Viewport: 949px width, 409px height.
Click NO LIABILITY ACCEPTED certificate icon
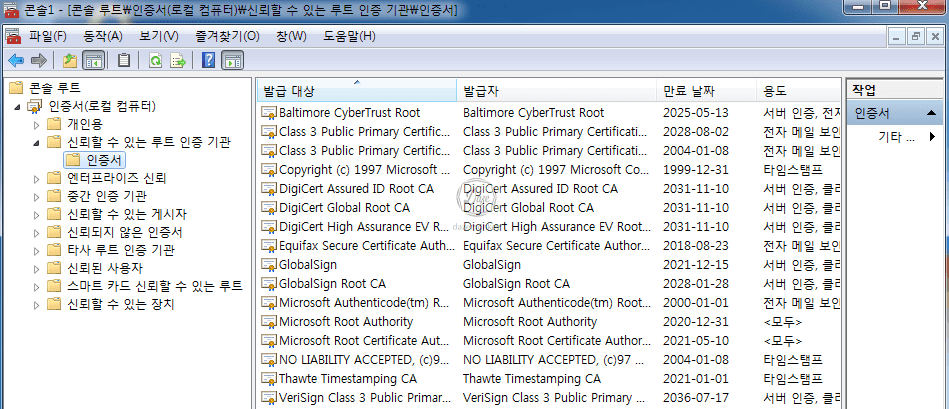(x=269, y=360)
